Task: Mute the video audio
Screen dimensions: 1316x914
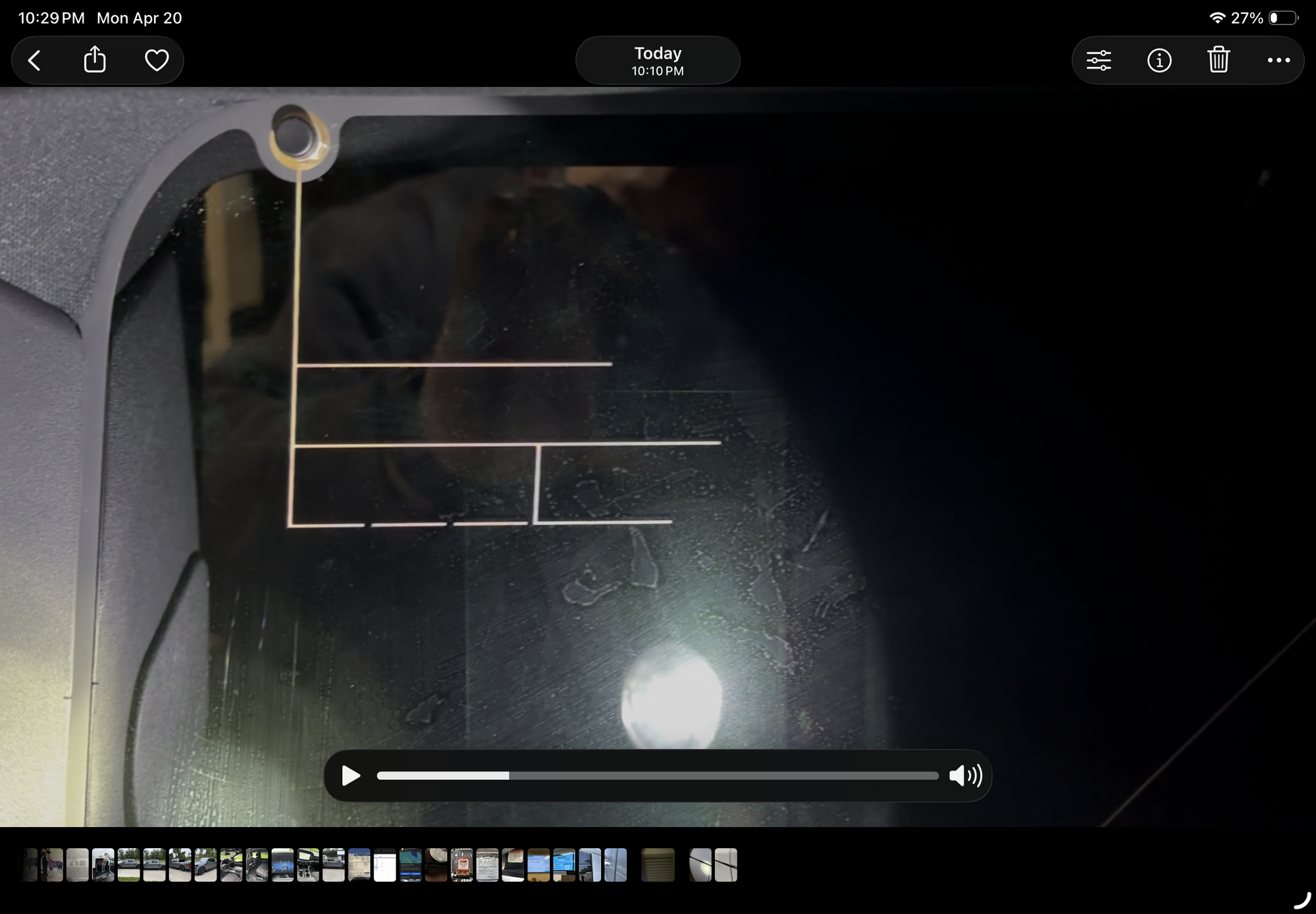Action: pyautogui.click(x=965, y=776)
